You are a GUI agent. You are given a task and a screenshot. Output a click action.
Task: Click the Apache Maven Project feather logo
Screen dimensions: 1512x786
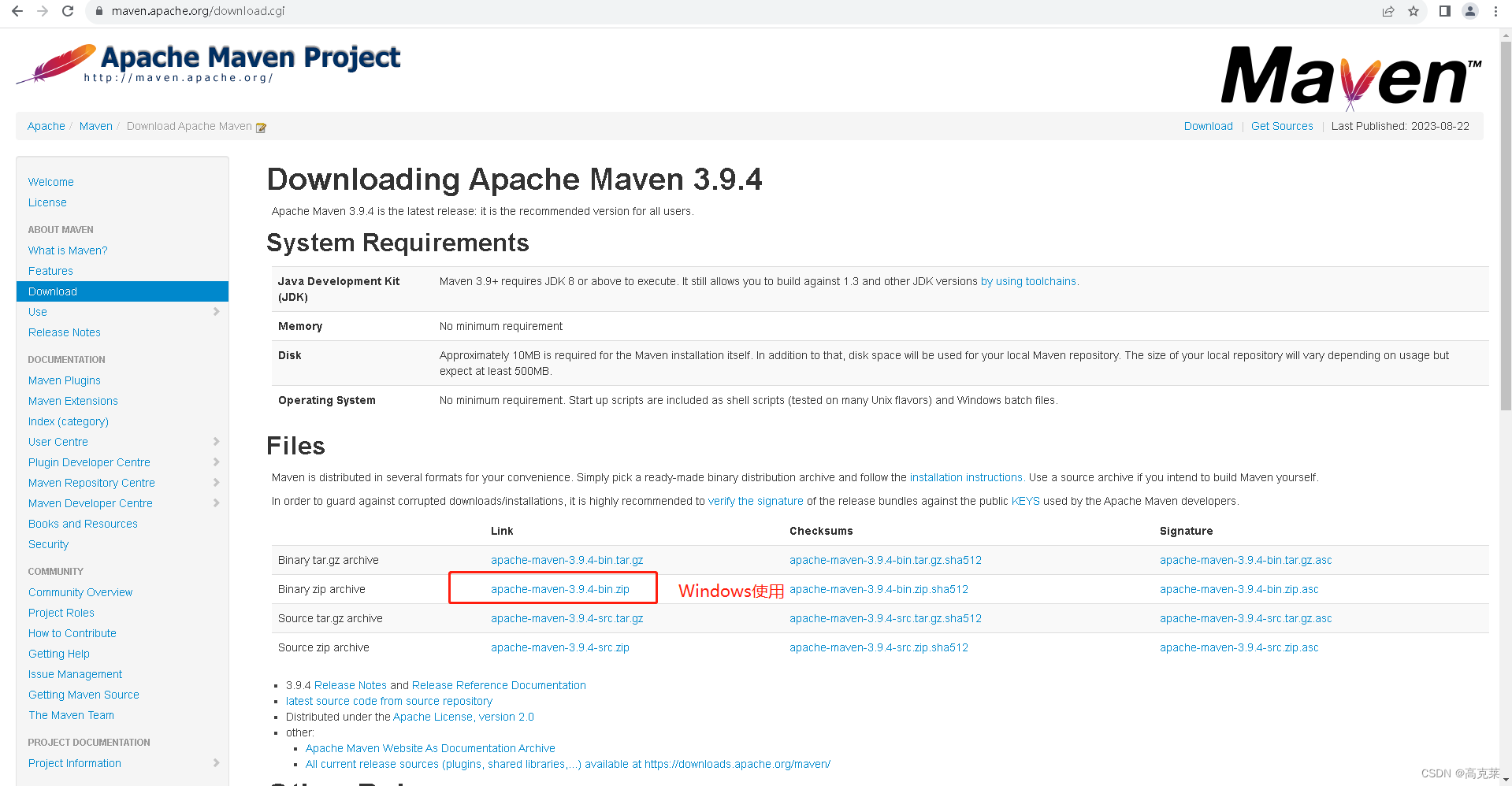click(208, 64)
